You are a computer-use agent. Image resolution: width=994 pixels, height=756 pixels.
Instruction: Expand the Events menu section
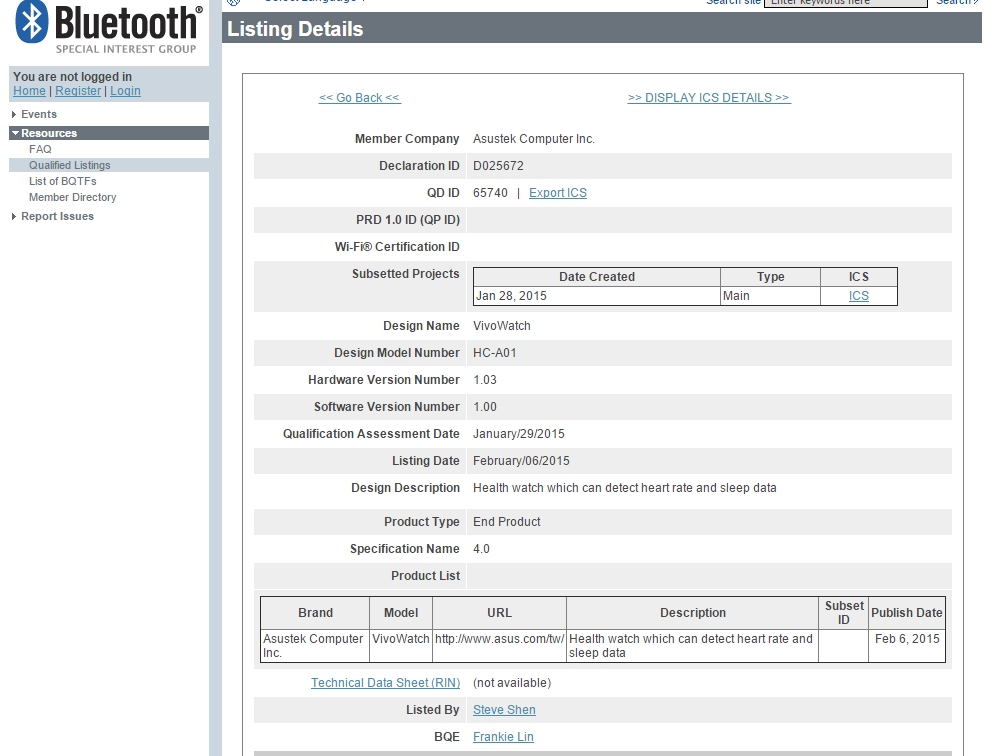(38, 115)
